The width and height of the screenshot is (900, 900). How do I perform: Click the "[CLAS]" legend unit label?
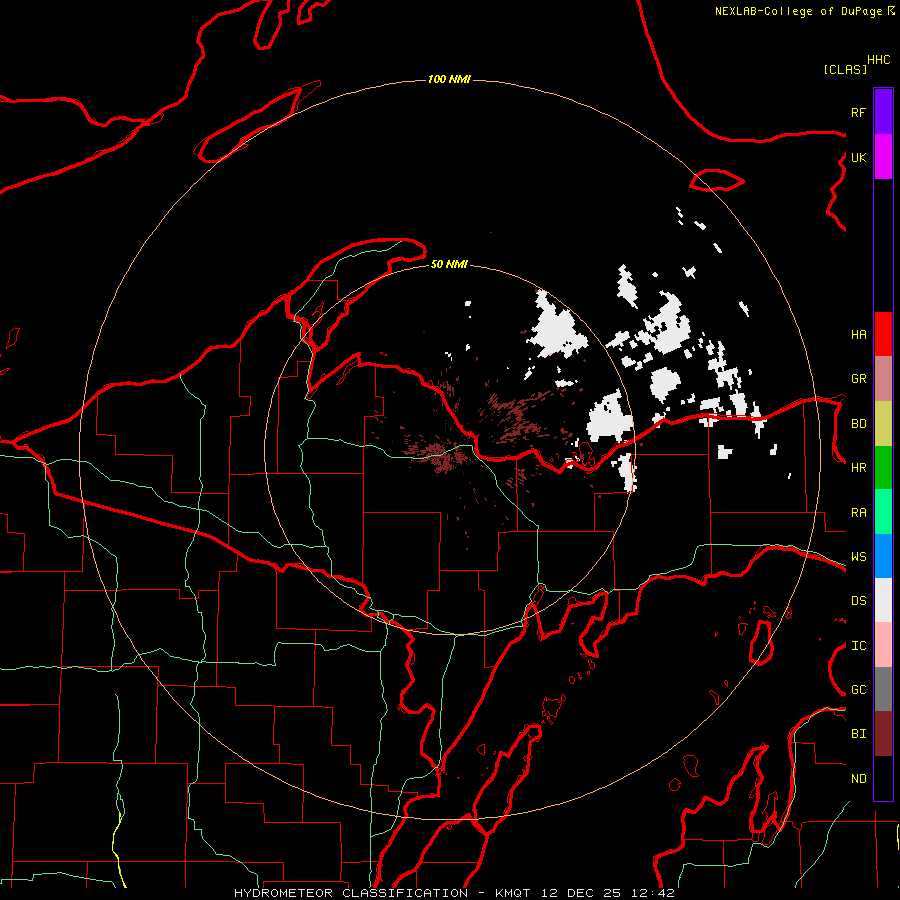[845, 70]
